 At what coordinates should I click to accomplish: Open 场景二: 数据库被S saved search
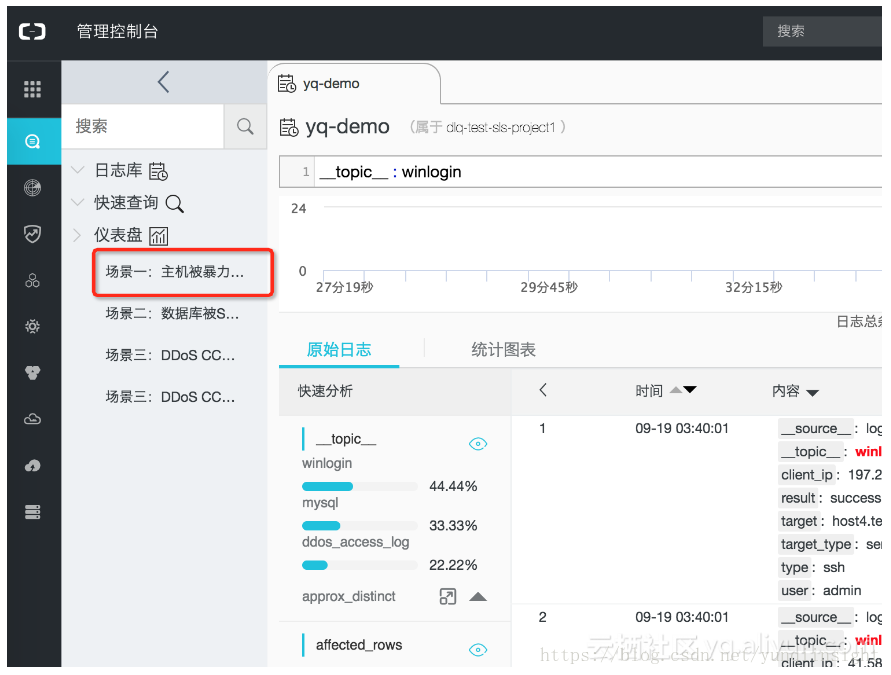(x=172, y=314)
